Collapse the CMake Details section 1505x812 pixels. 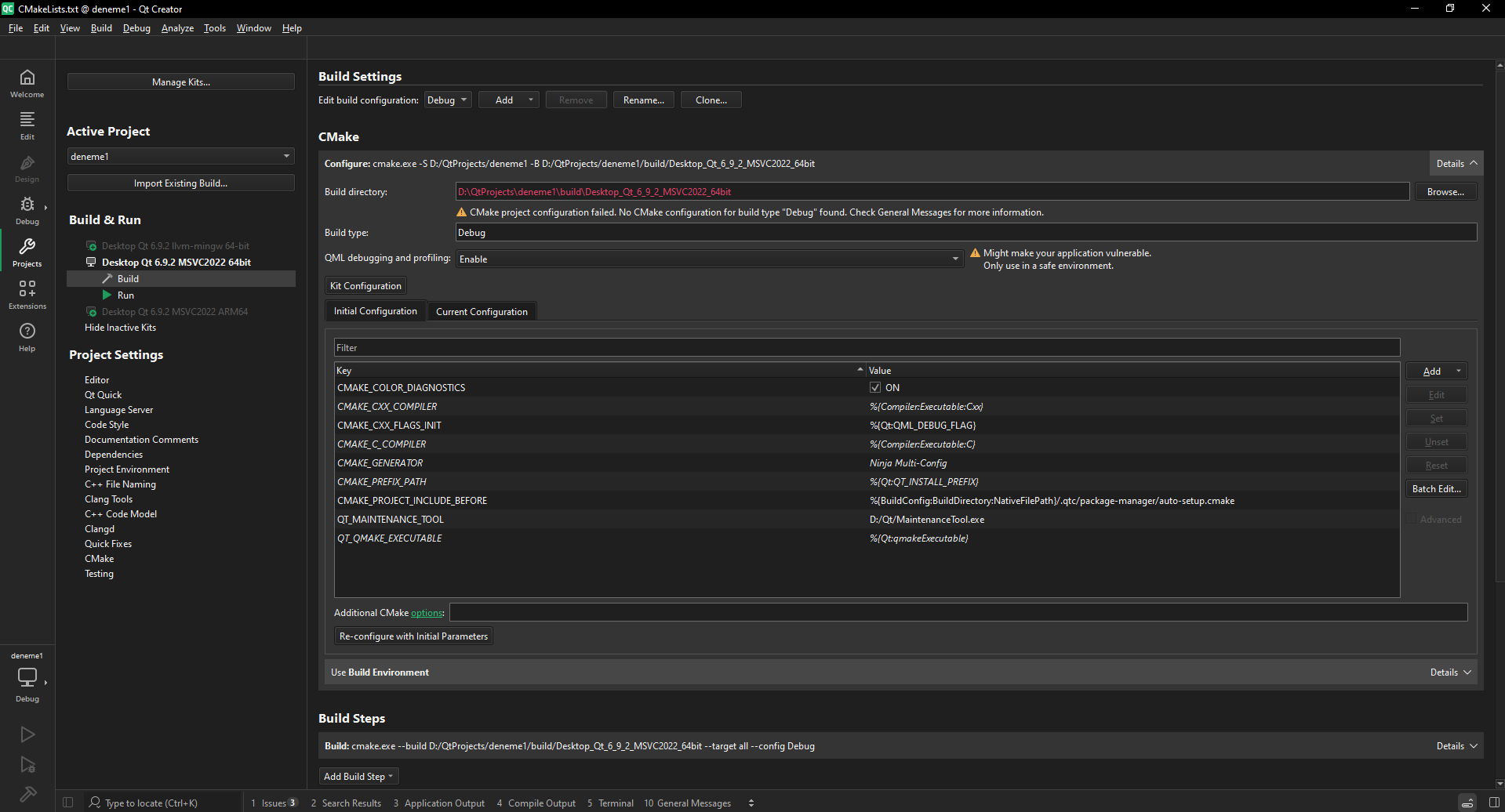[x=1456, y=164]
